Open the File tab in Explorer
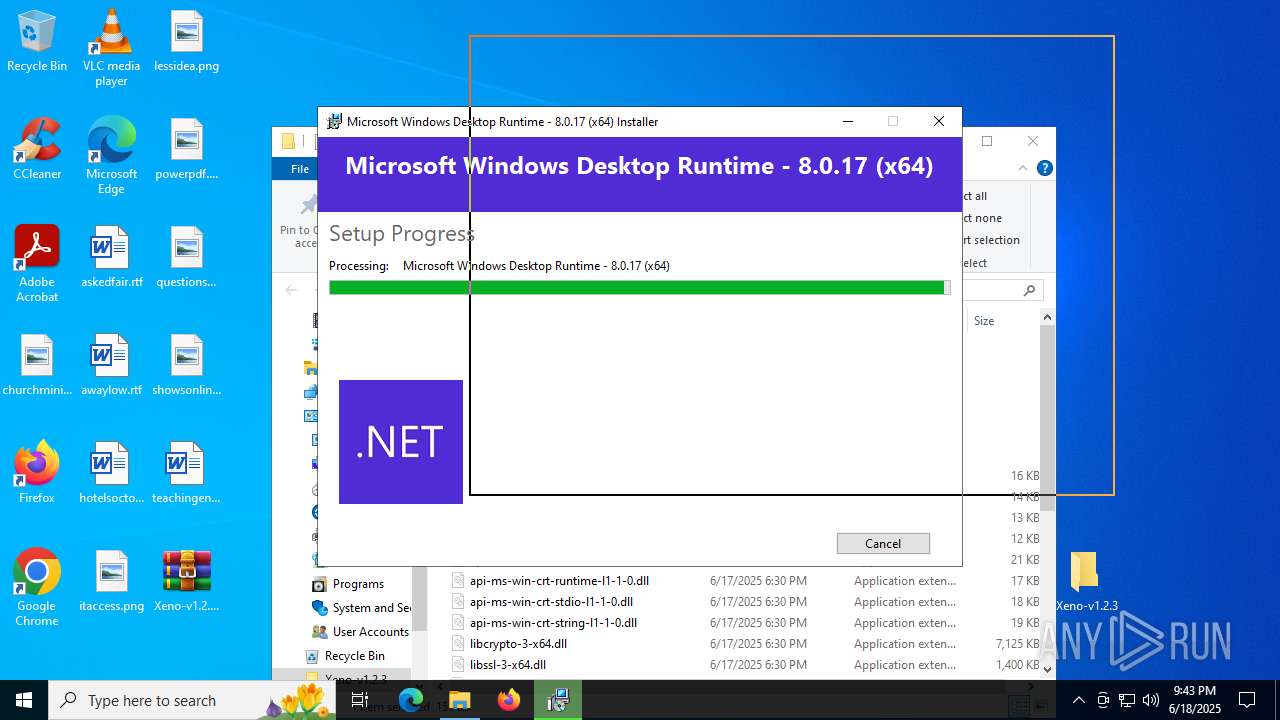Screen dimensions: 1280x720 (300, 169)
